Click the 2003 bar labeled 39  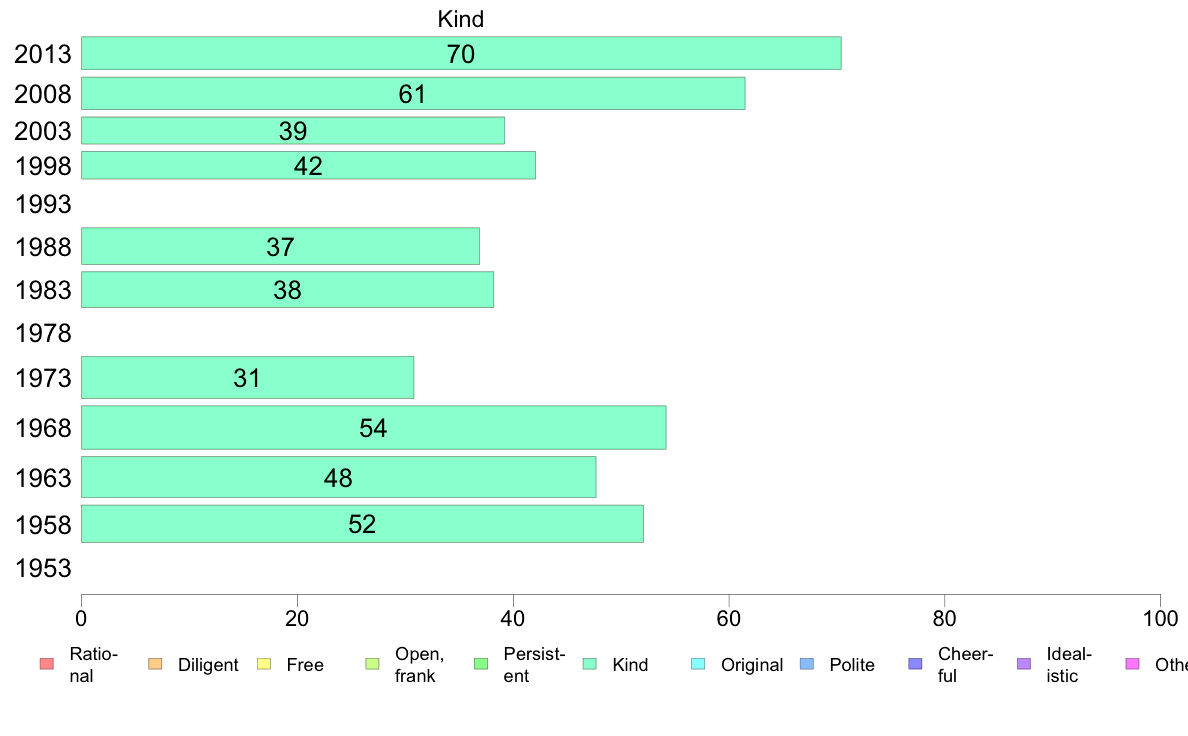[x=293, y=130]
